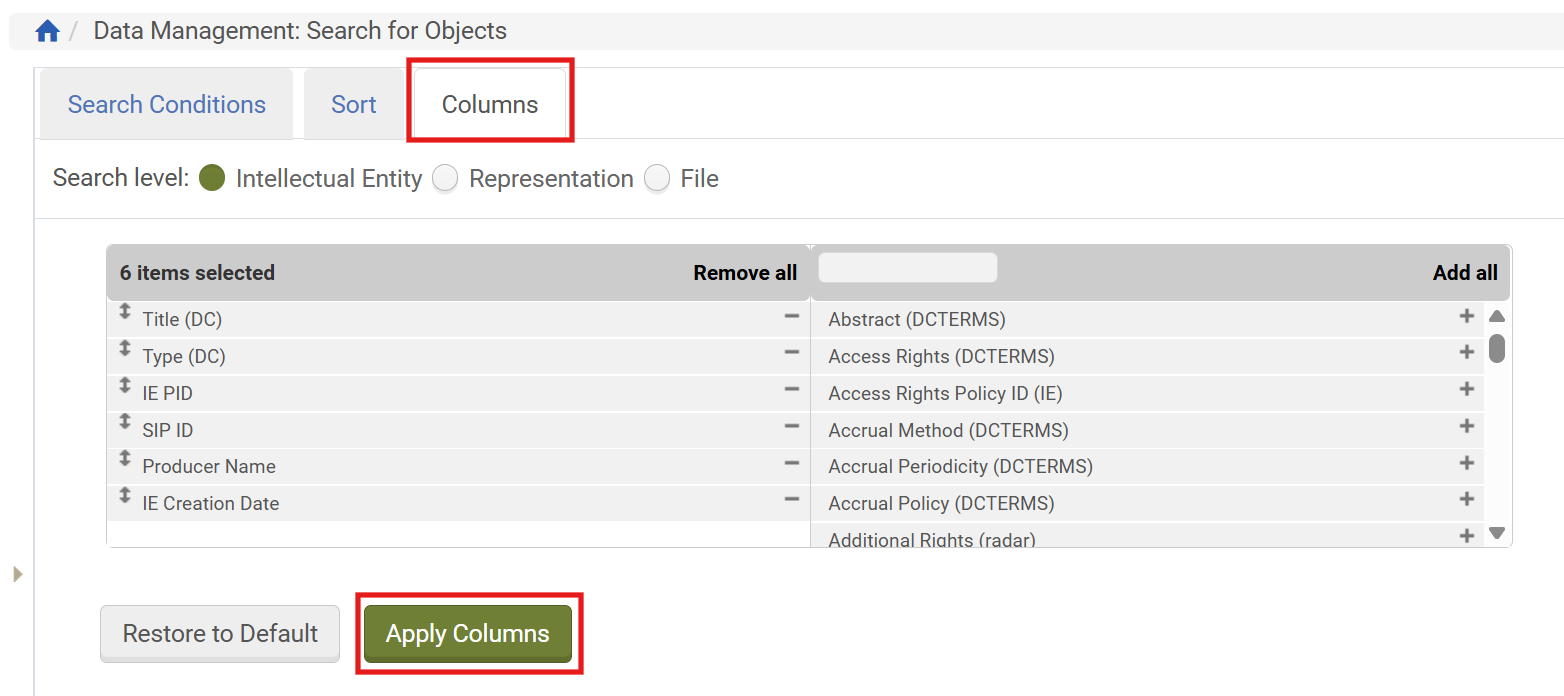Add Access Rights Policy ID (IE) column
Viewport: 1564px width, 696px height.
click(1466, 389)
